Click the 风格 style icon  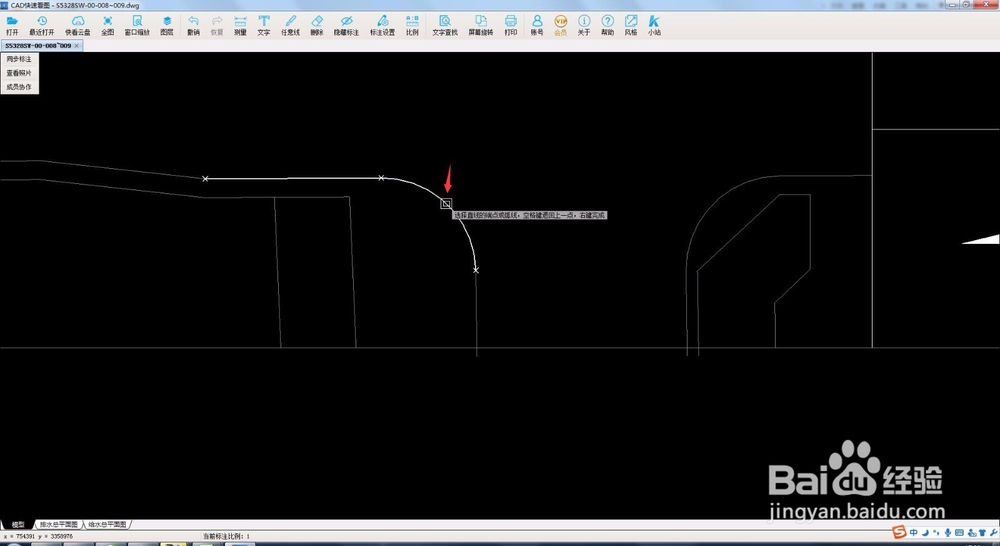pyautogui.click(x=631, y=25)
